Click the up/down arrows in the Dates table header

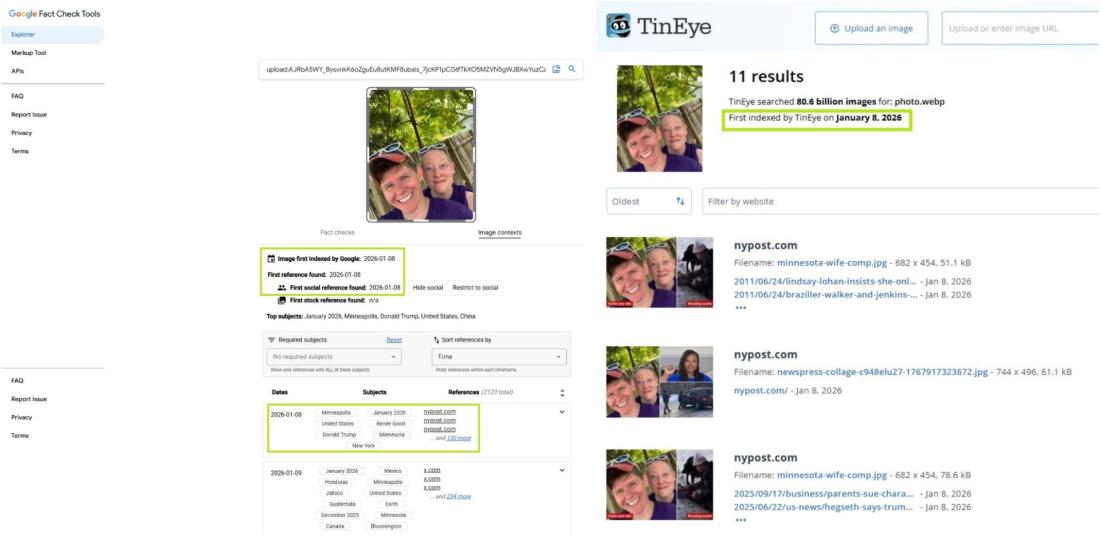click(562, 392)
